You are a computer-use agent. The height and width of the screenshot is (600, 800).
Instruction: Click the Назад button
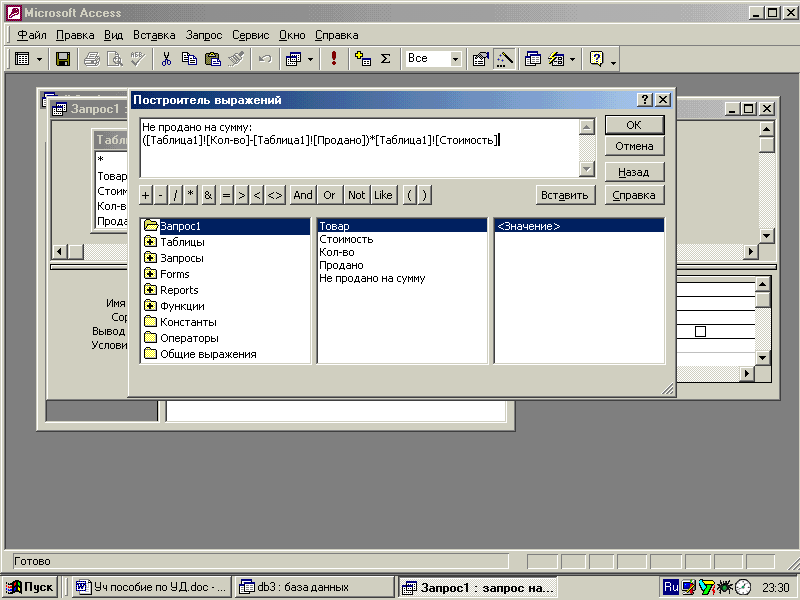634,172
